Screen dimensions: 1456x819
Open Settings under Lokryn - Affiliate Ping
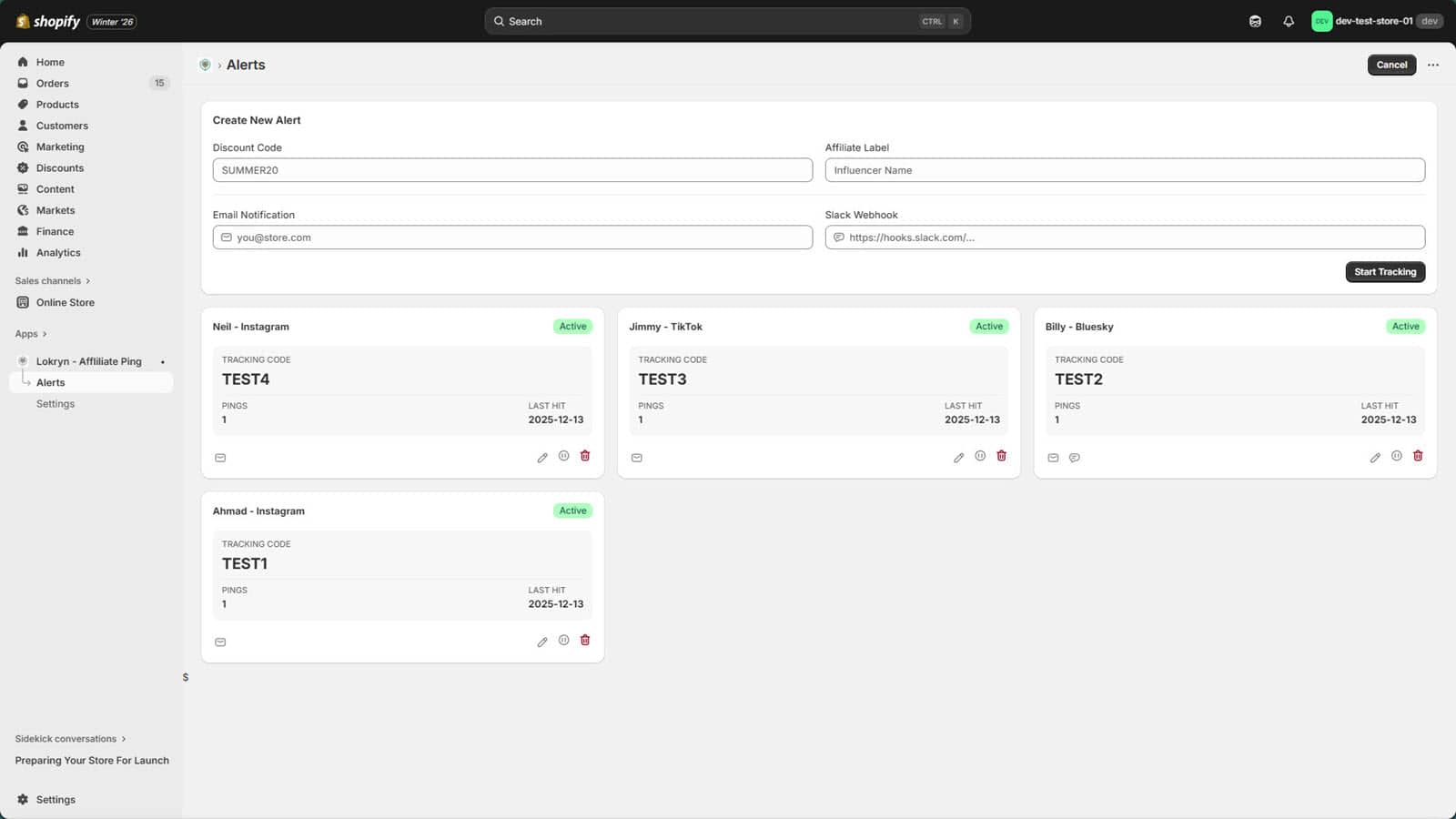56,403
